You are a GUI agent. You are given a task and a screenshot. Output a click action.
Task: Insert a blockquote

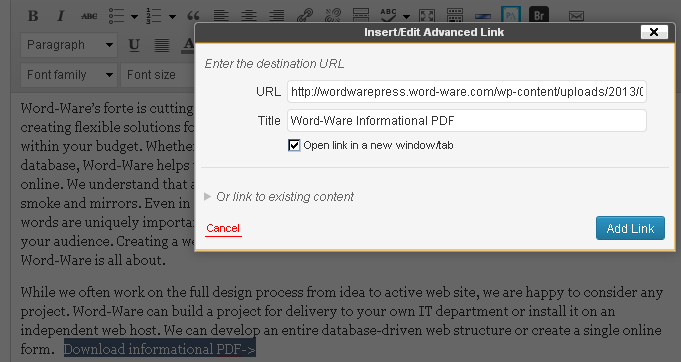pos(193,16)
